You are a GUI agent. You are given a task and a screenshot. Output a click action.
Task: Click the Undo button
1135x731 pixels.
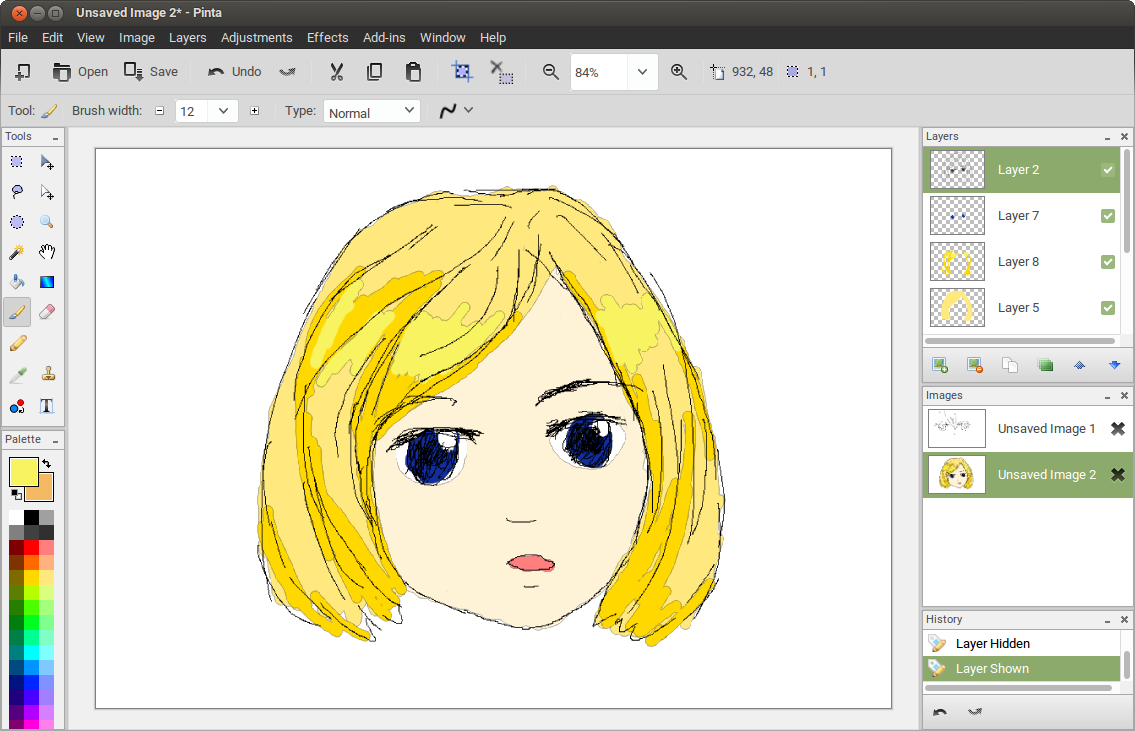click(234, 72)
